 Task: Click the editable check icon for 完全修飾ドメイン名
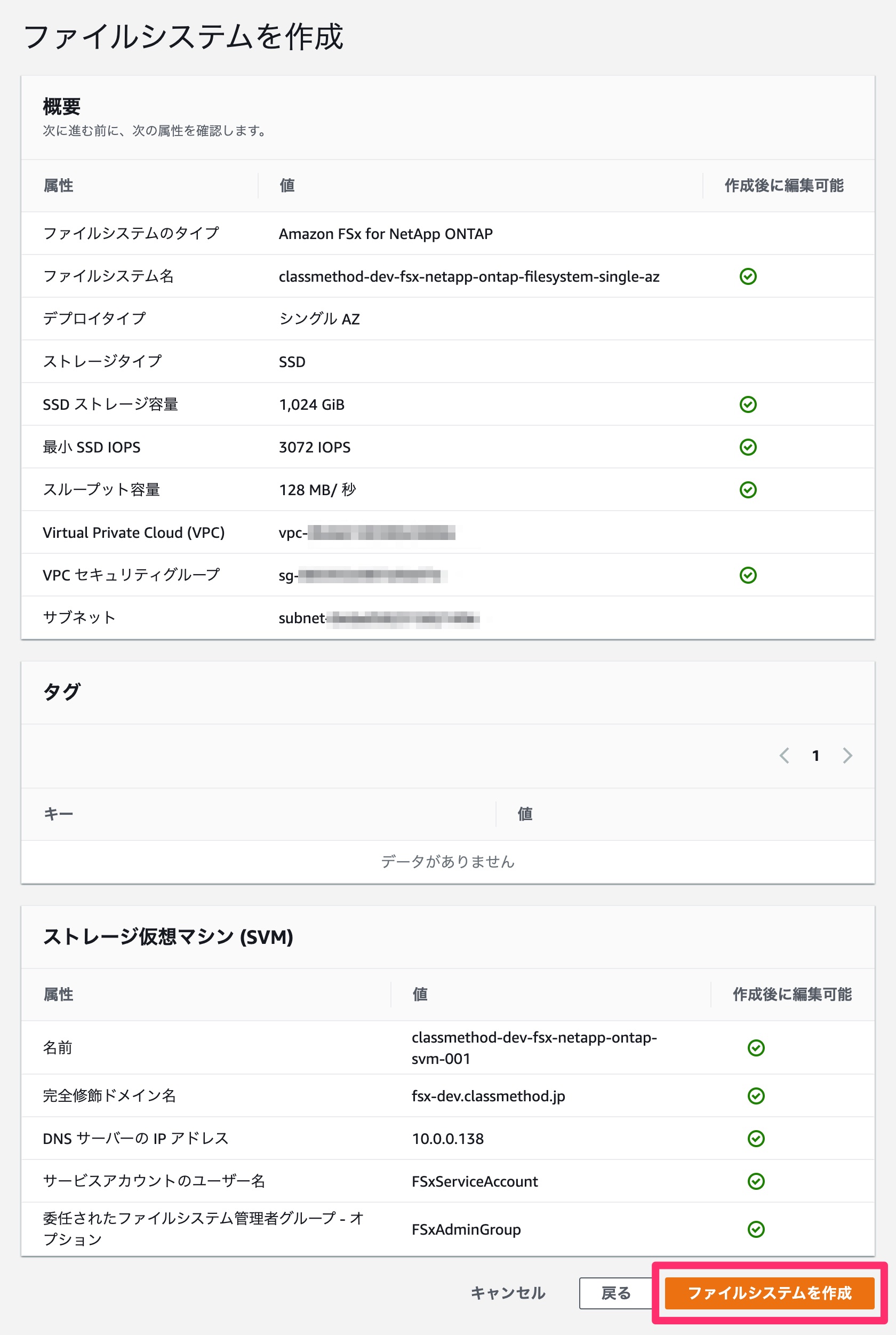point(756,1095)
